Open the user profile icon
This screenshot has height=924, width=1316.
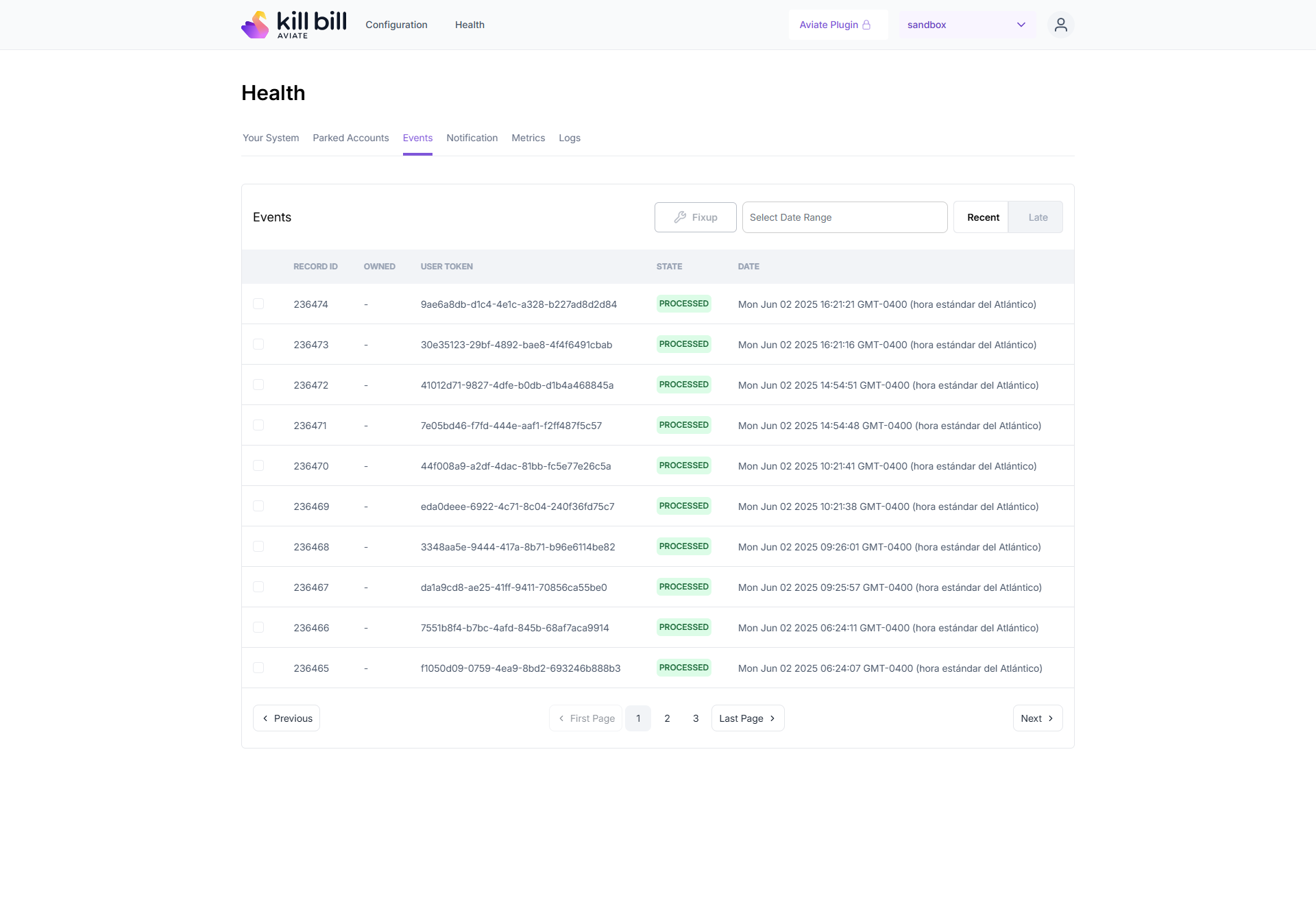pos(1060,25)
